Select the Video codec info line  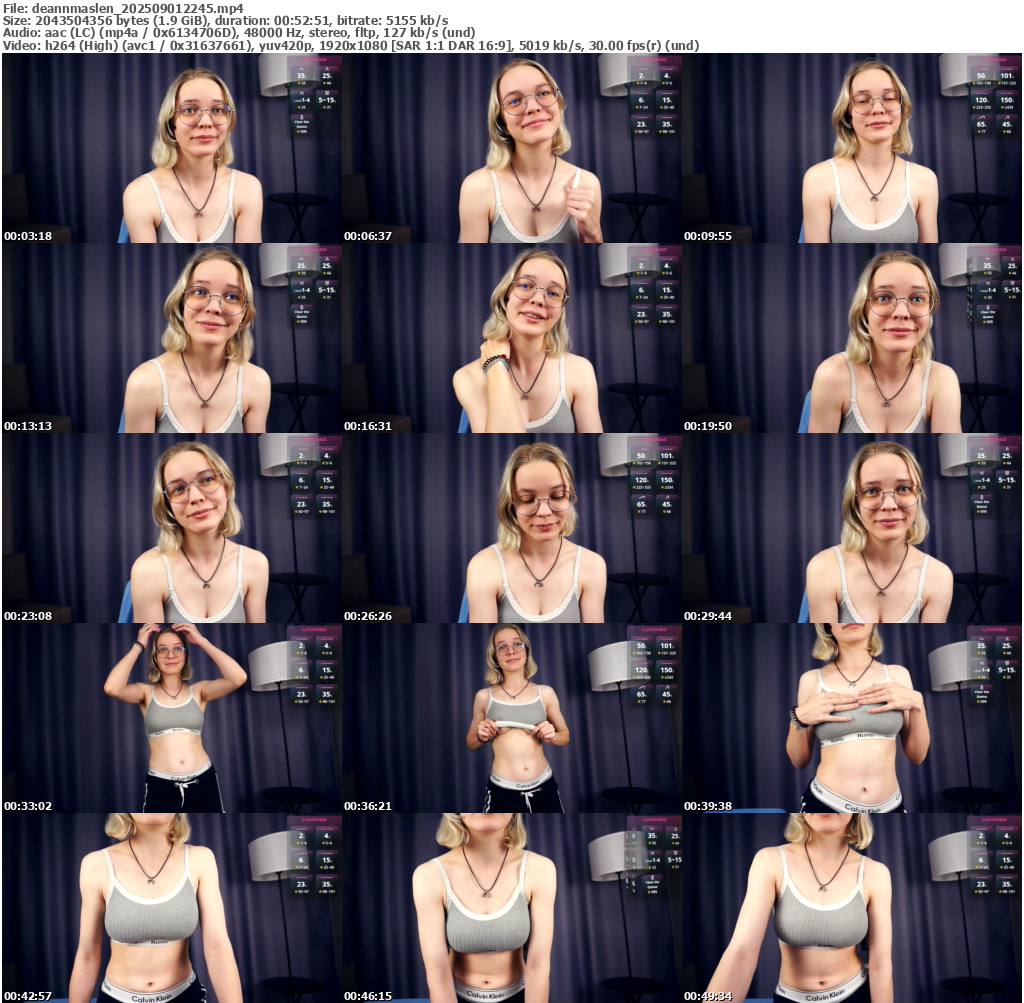(x=351, y=46)
